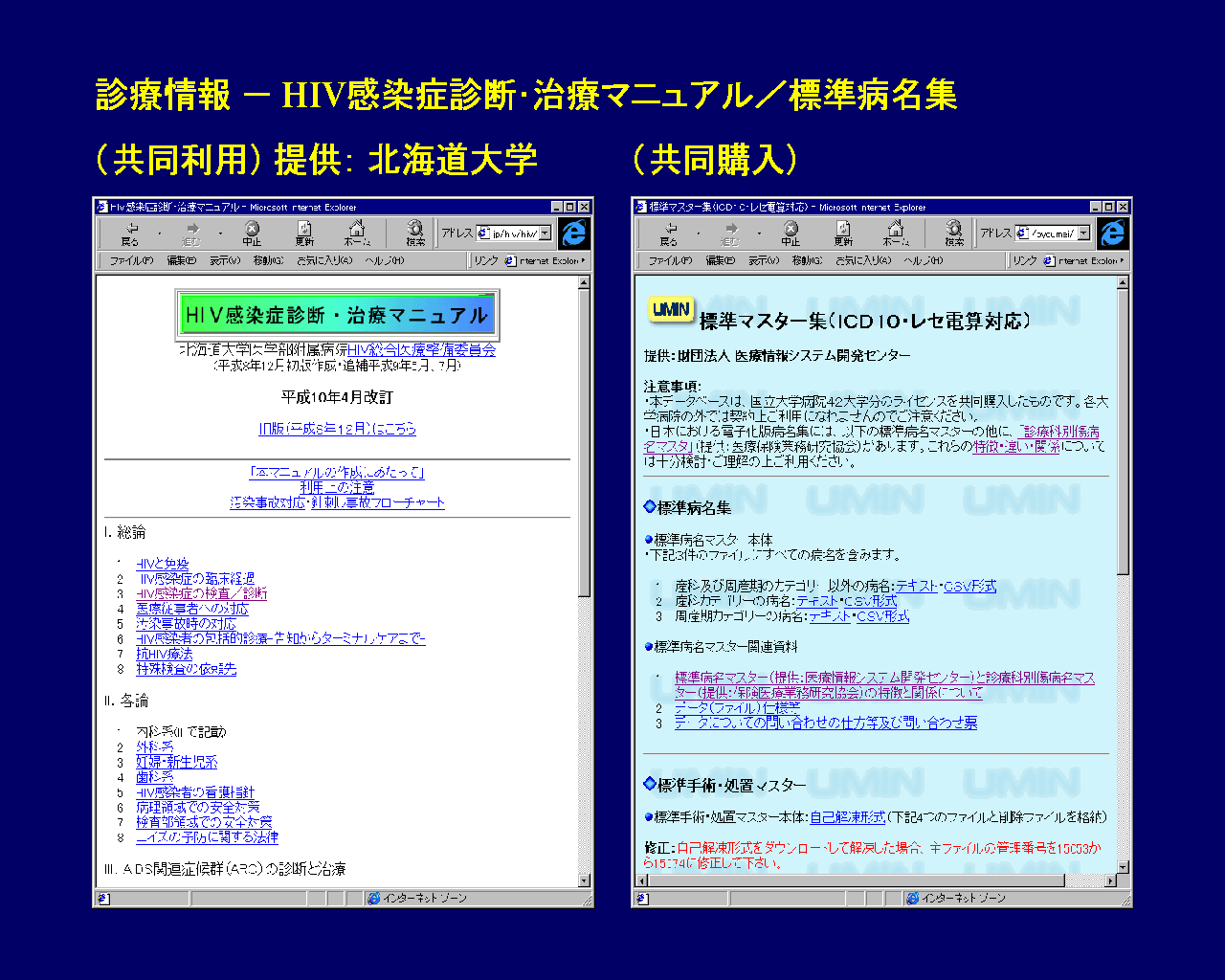Viewport: 1225px width, 980px height.
Task: Click Home (ホーム) icon in 標準マスター集 window
Action: (896, 233)
